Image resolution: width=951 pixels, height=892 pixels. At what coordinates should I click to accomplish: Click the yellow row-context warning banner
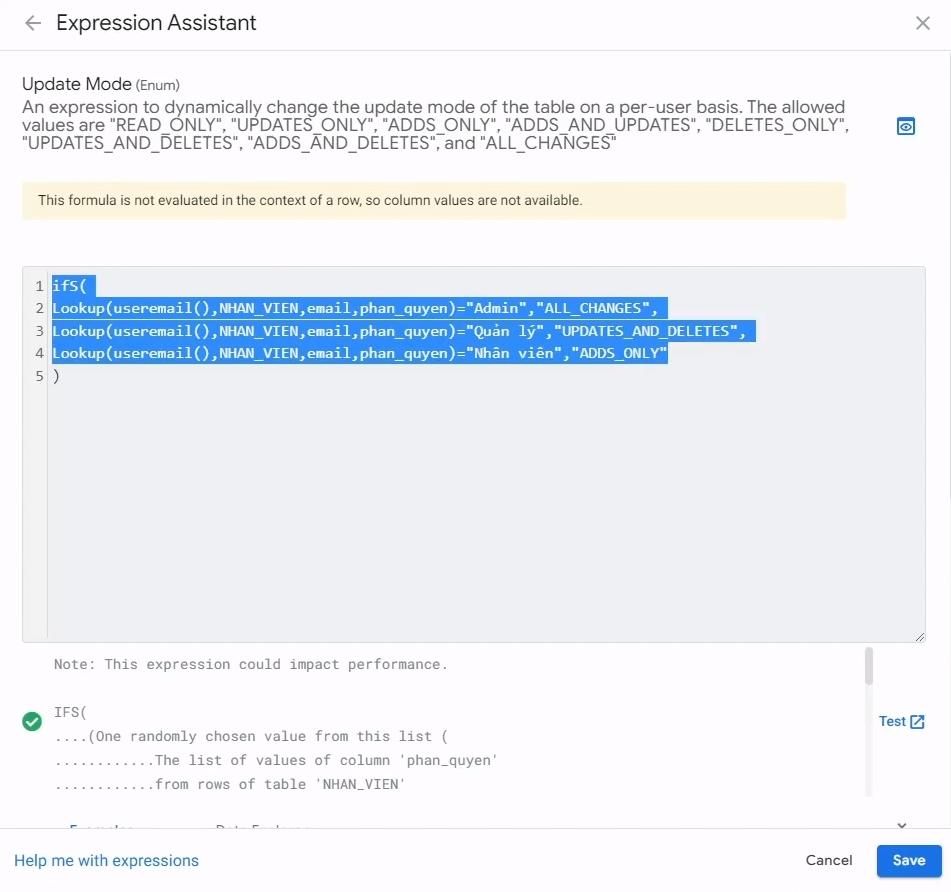(x=433, y=200)
